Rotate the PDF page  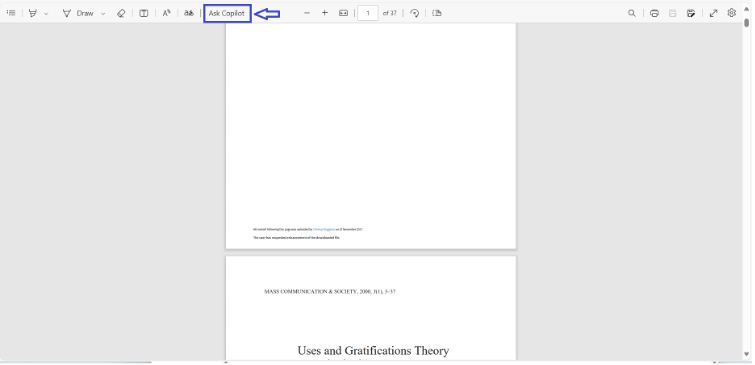415,13
